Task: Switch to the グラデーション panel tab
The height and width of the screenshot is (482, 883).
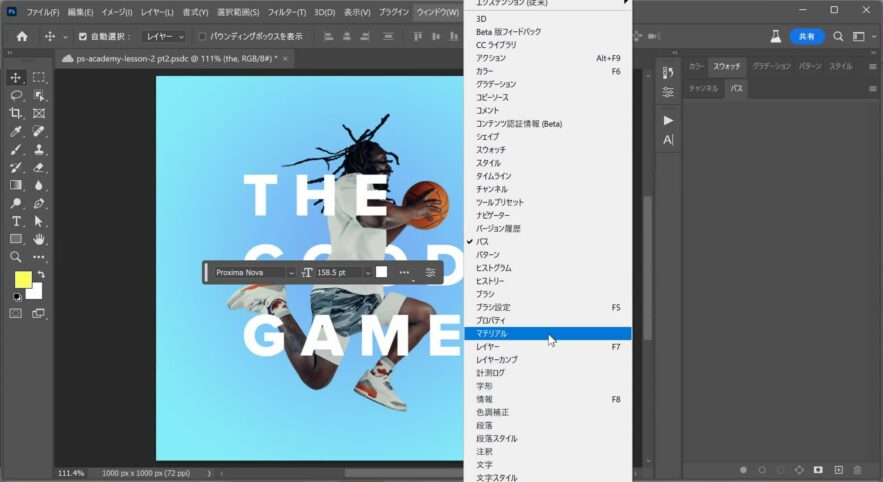Action: click(771, 66)
